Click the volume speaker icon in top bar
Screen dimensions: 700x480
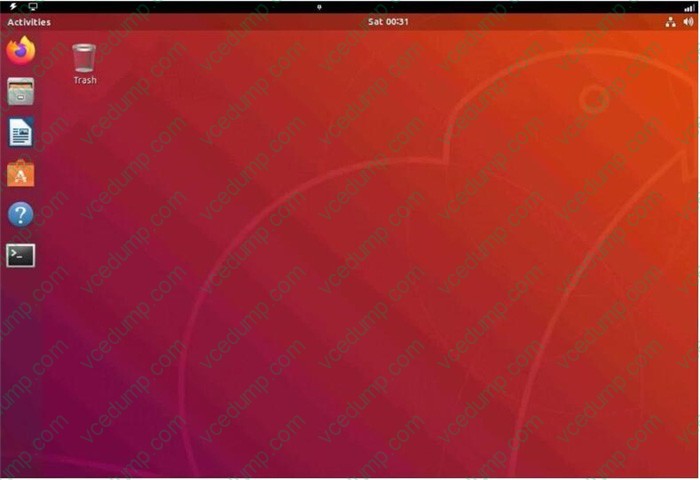[688, 21]
